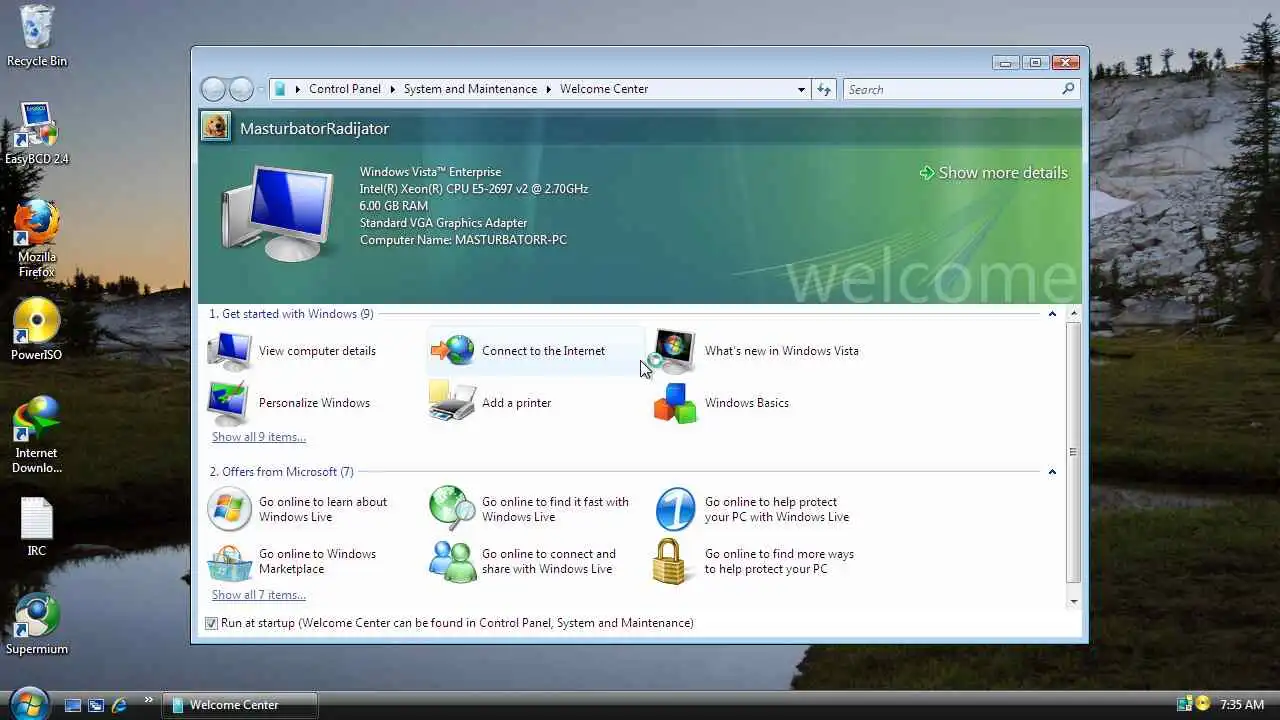
Task: Click the Control Panel breadcrumb
Action: tap(345, 89)
